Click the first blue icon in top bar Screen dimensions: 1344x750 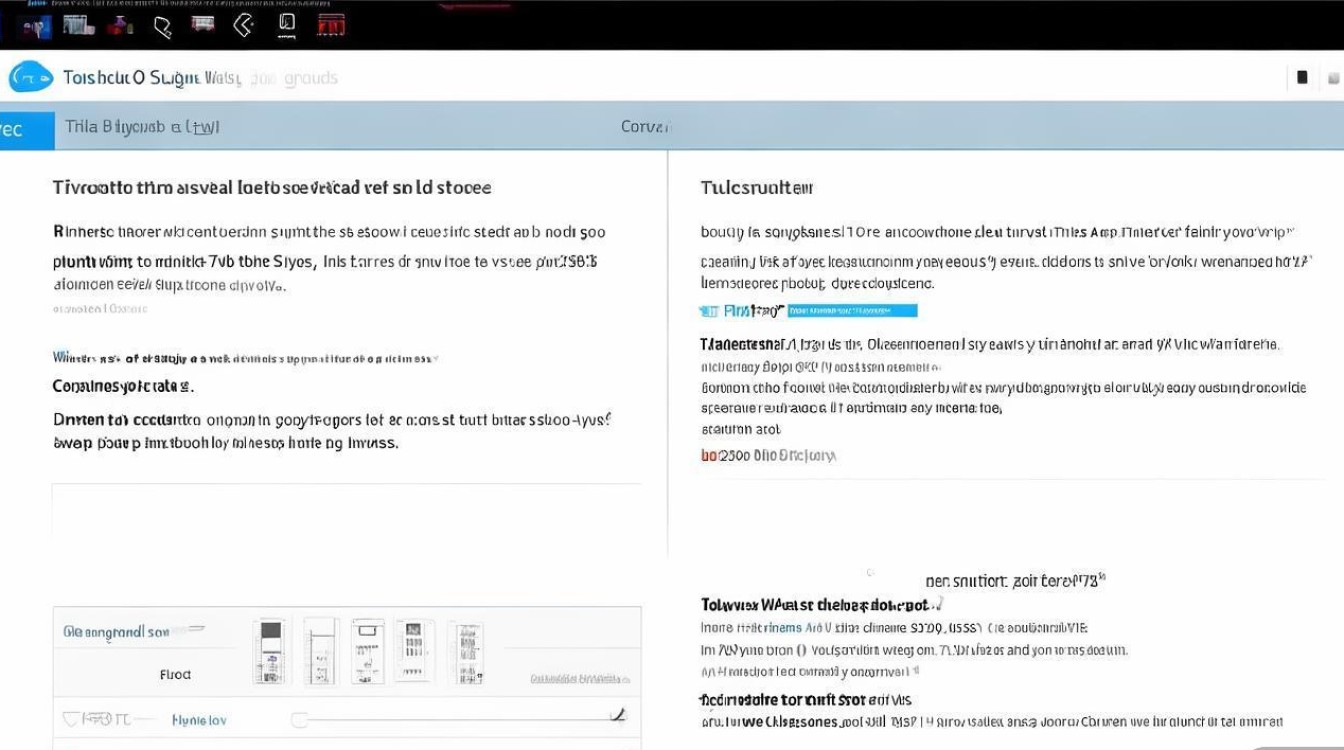tap(36, 27)
